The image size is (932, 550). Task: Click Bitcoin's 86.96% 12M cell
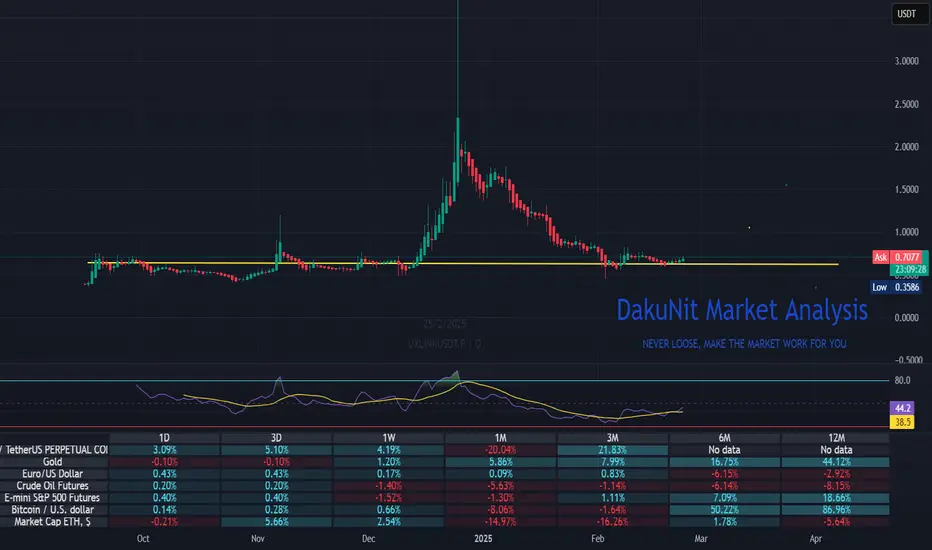pyautogui.click(x=836, y=510)
